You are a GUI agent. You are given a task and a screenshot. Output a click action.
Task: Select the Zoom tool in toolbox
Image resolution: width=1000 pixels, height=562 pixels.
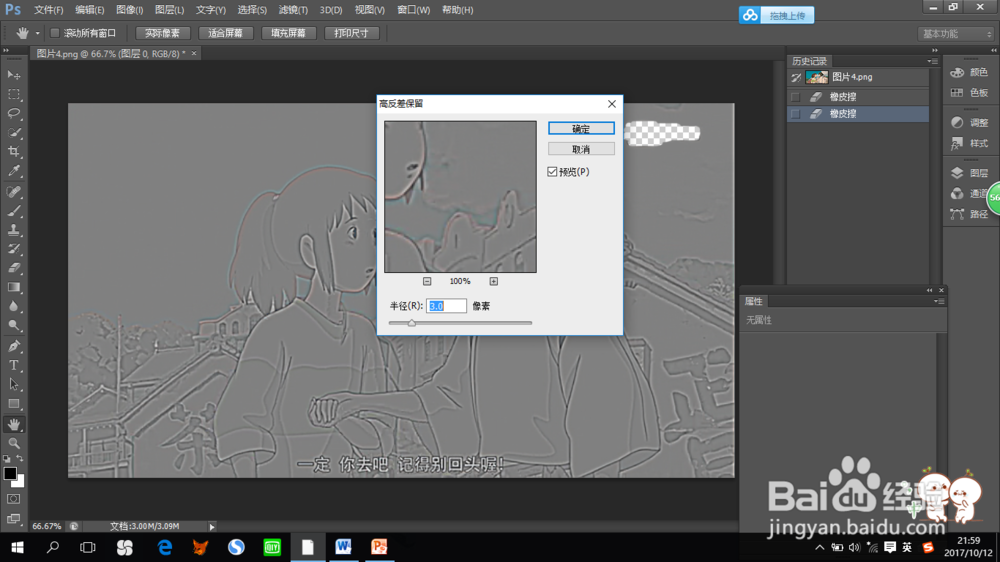14,443
